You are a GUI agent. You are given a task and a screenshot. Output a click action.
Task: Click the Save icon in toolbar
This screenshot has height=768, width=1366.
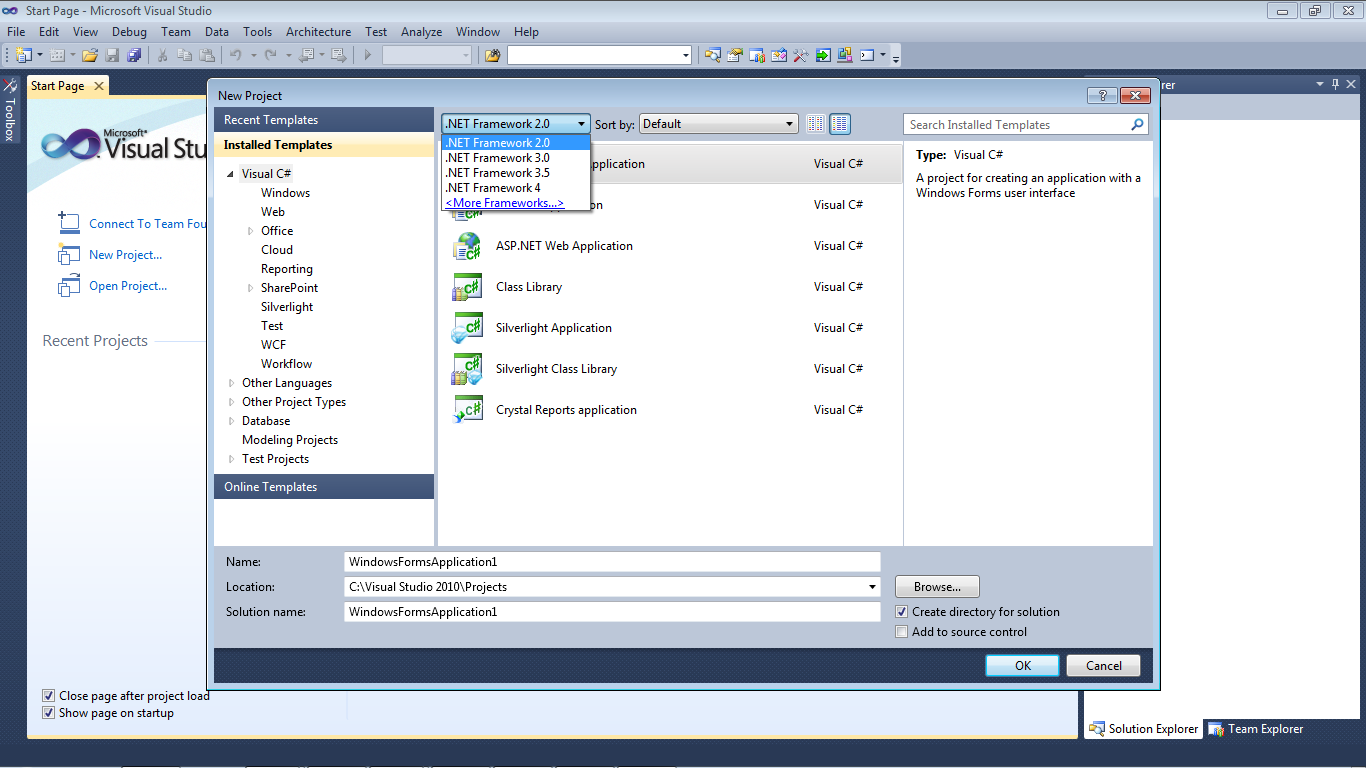[112, 55]
